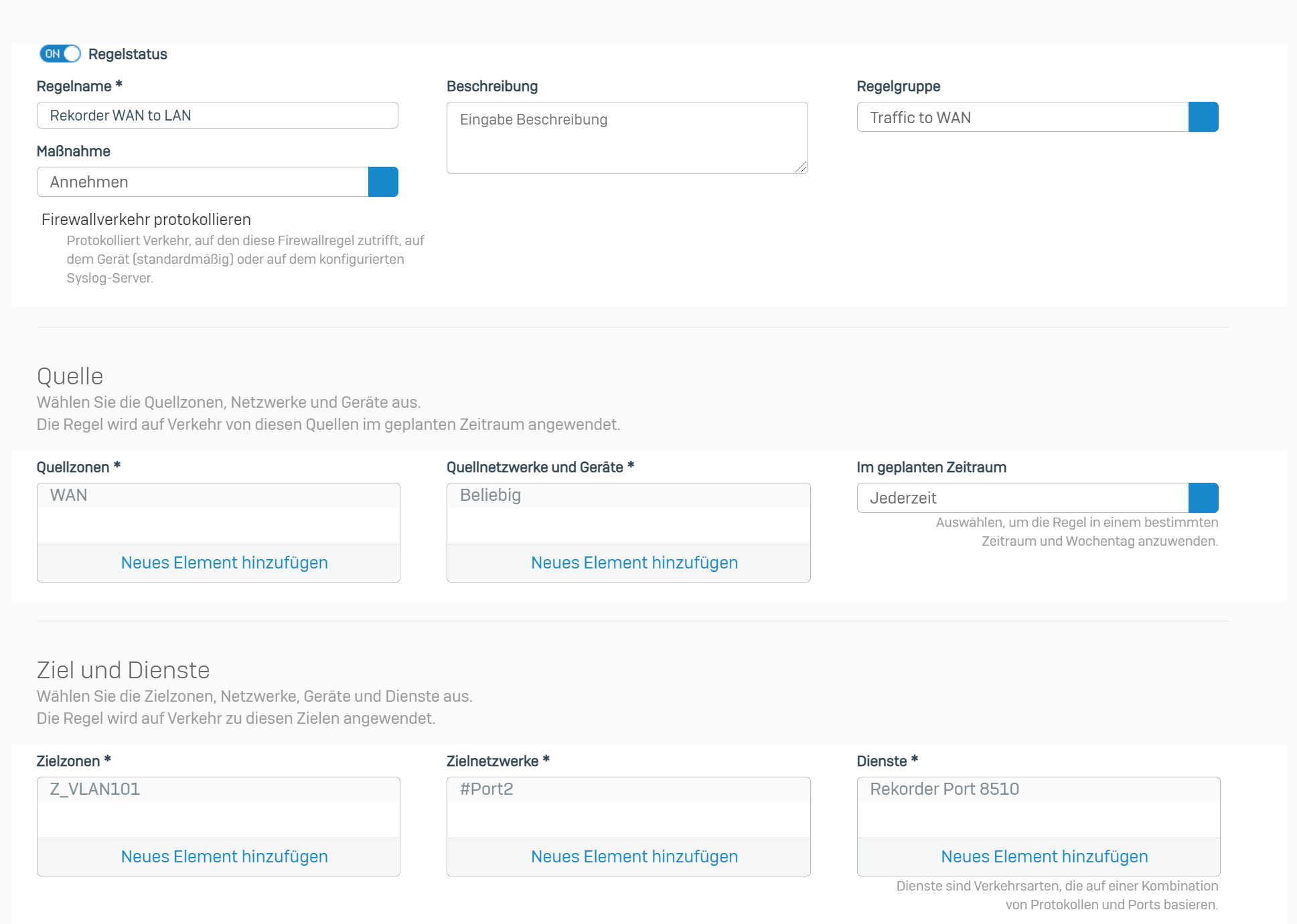Enable 'Firewallverkehr protokollieren' option
This screenshot has width=1297, height=924.
146,220
